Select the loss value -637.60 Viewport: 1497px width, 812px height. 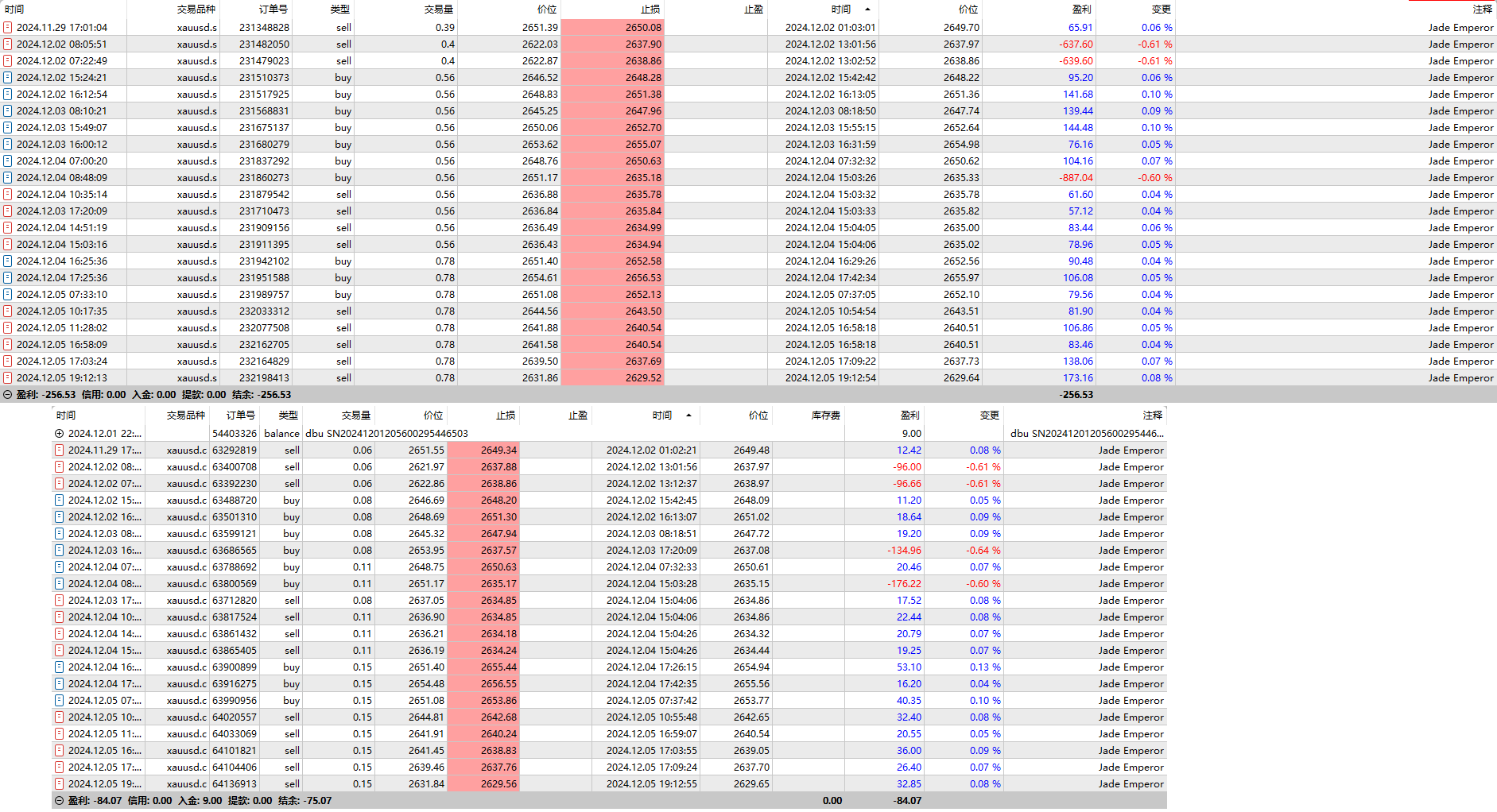(1076, 44)
